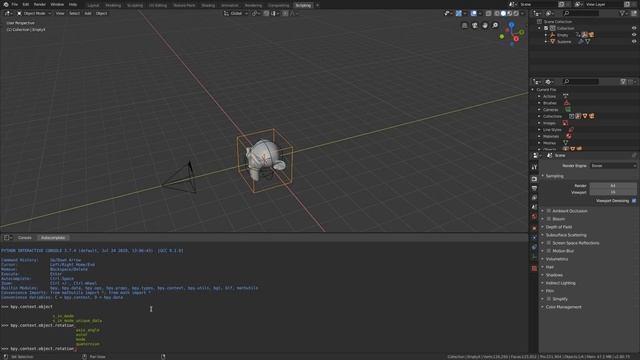Enable the Bloom checkbox

(549, 219)
